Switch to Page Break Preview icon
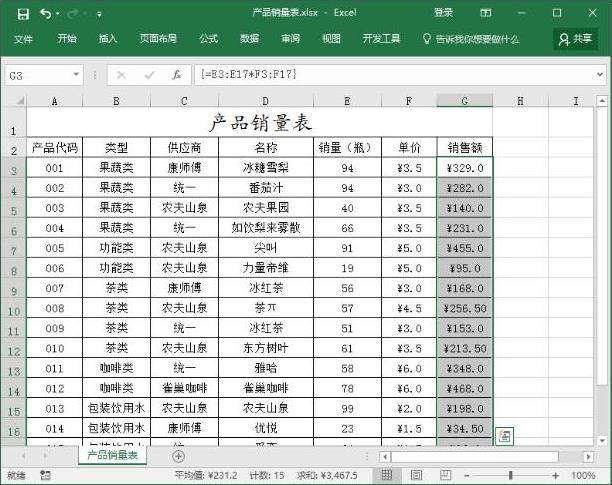This screenshot has width=612, height=485. 445,475
